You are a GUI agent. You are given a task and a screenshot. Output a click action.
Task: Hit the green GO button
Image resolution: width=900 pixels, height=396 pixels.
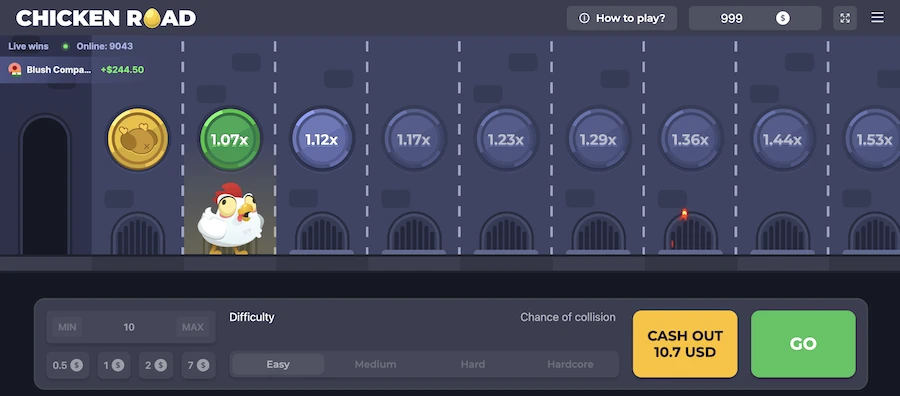point(803,344)
